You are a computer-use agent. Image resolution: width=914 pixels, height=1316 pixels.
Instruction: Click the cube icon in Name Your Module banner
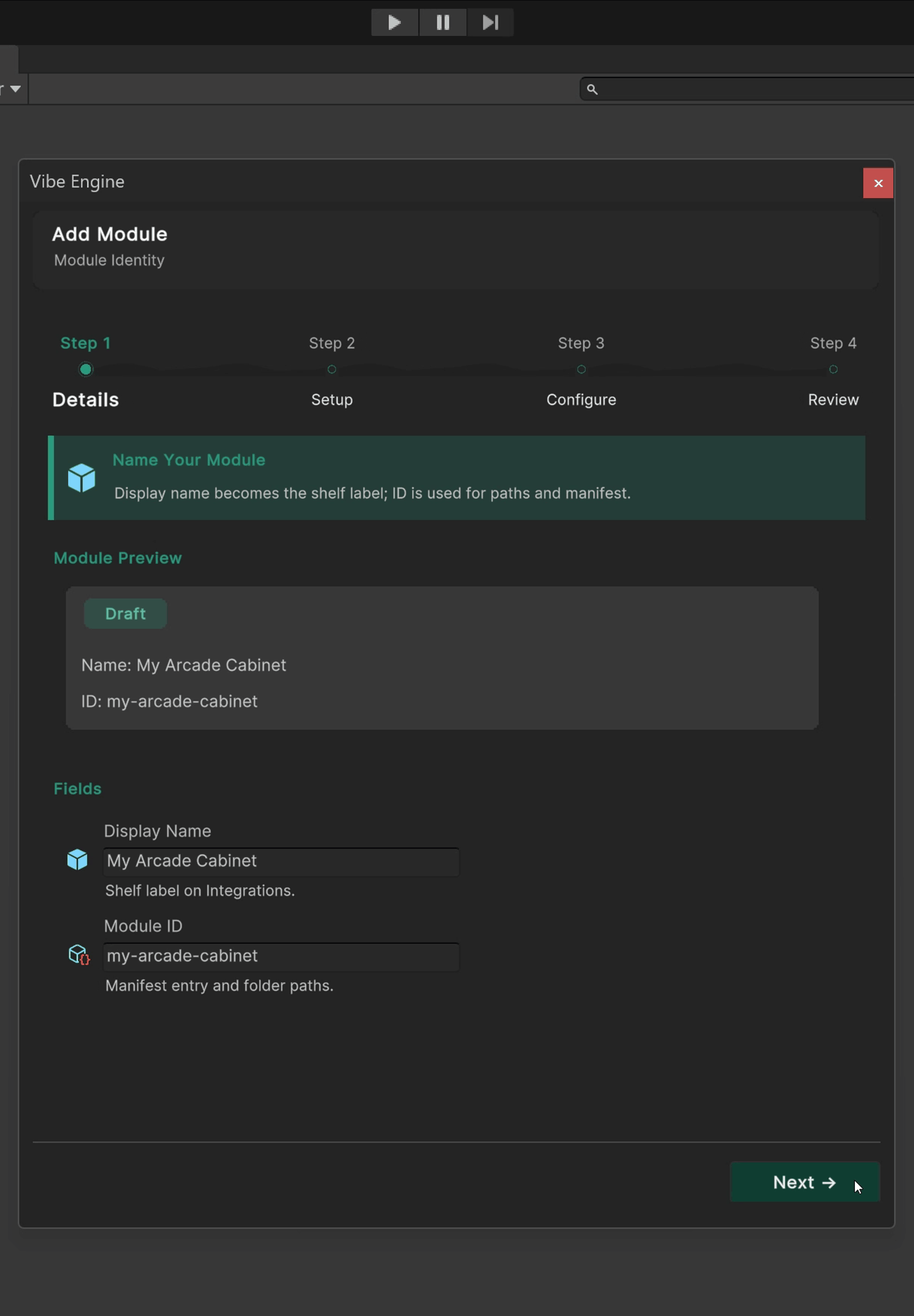coord(82,478)
